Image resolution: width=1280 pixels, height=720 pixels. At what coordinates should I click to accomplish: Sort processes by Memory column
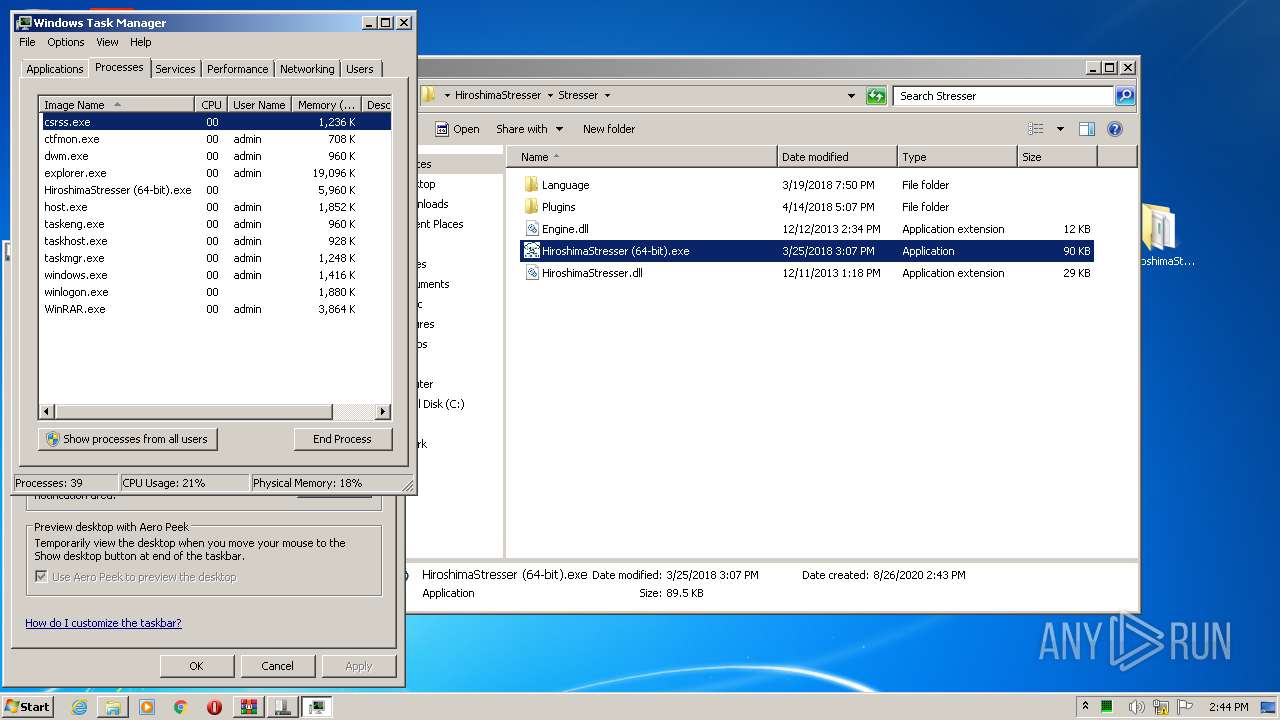point(327,105)
